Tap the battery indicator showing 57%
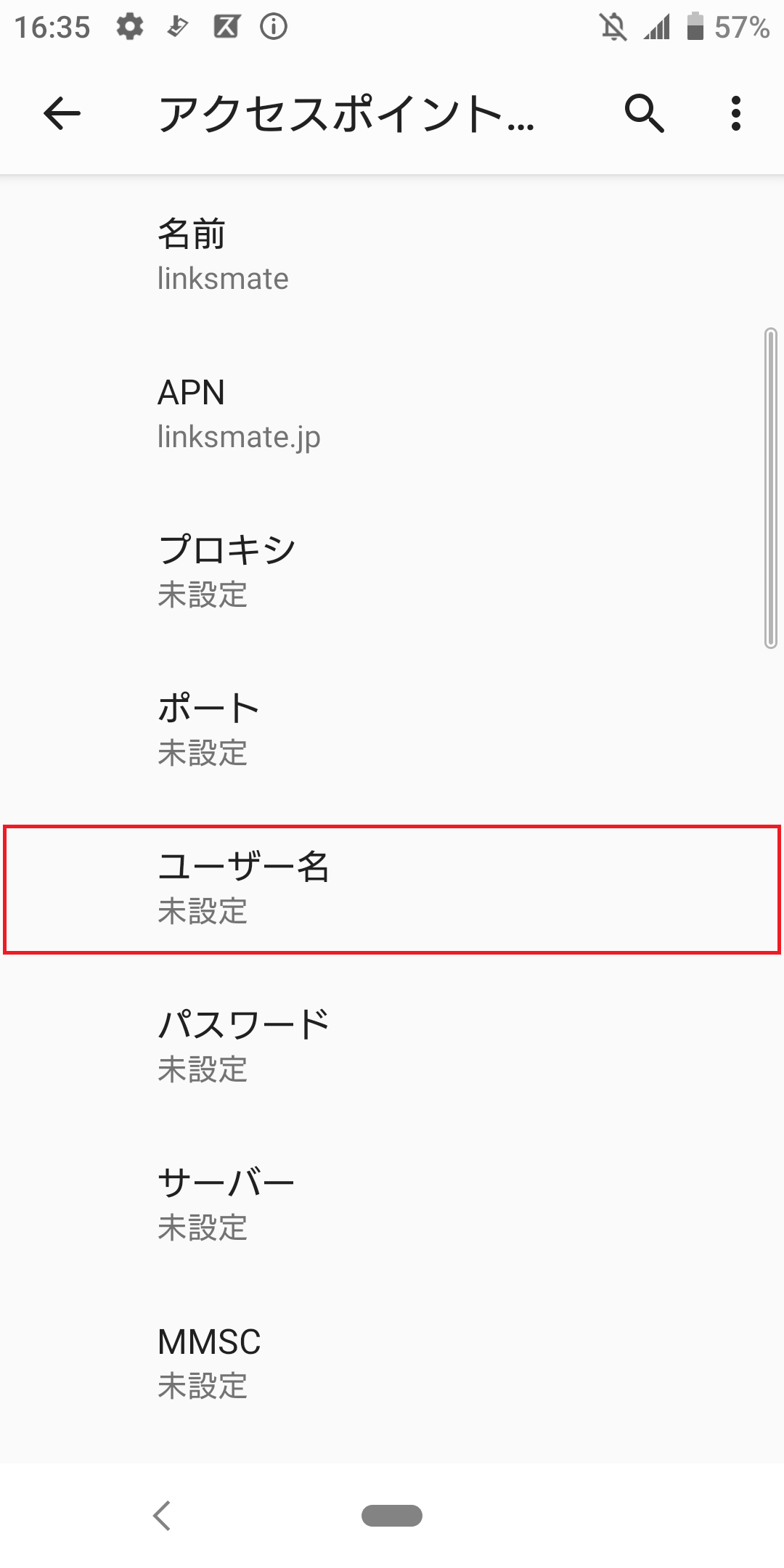Screen dimensions: 784x1568 (726, 28)
